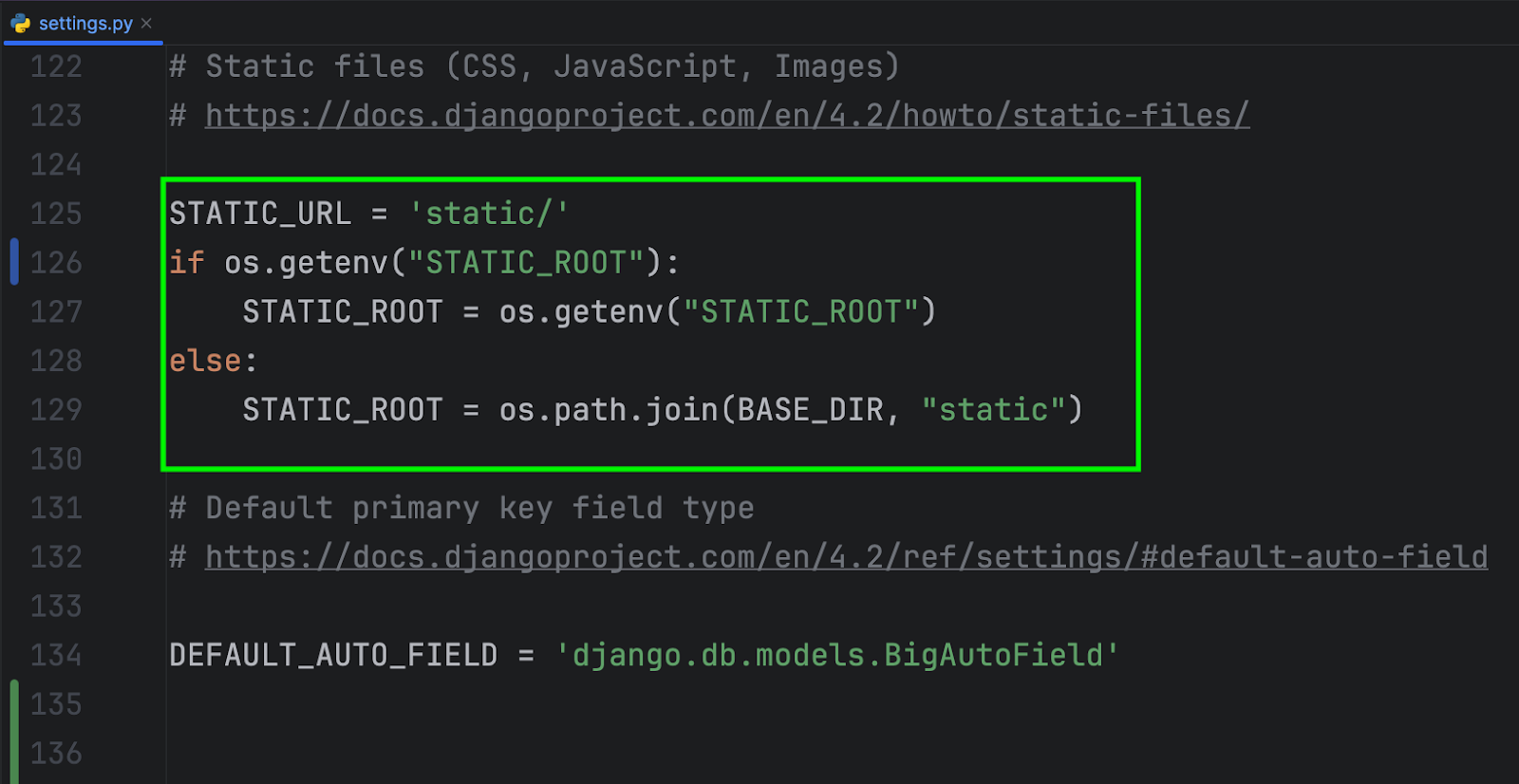This screenshot has height=784, width=1519.
Task: Place cursor on the STATIC_URL variable
Action: click(260, 214)
